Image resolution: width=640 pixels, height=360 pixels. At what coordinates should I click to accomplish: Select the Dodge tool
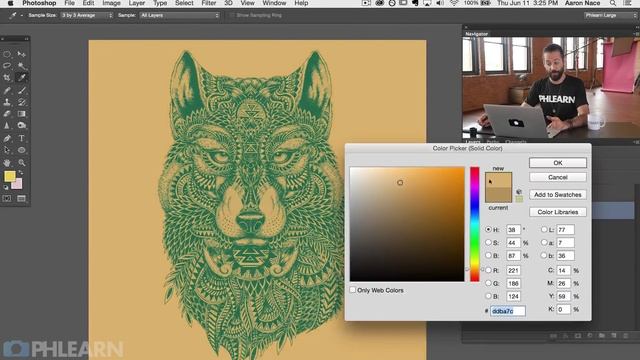(22, 126)
